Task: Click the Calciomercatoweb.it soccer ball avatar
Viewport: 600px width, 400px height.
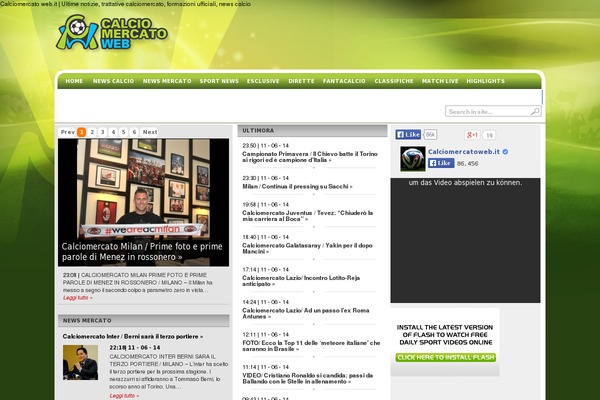Action: click(412, 159)
